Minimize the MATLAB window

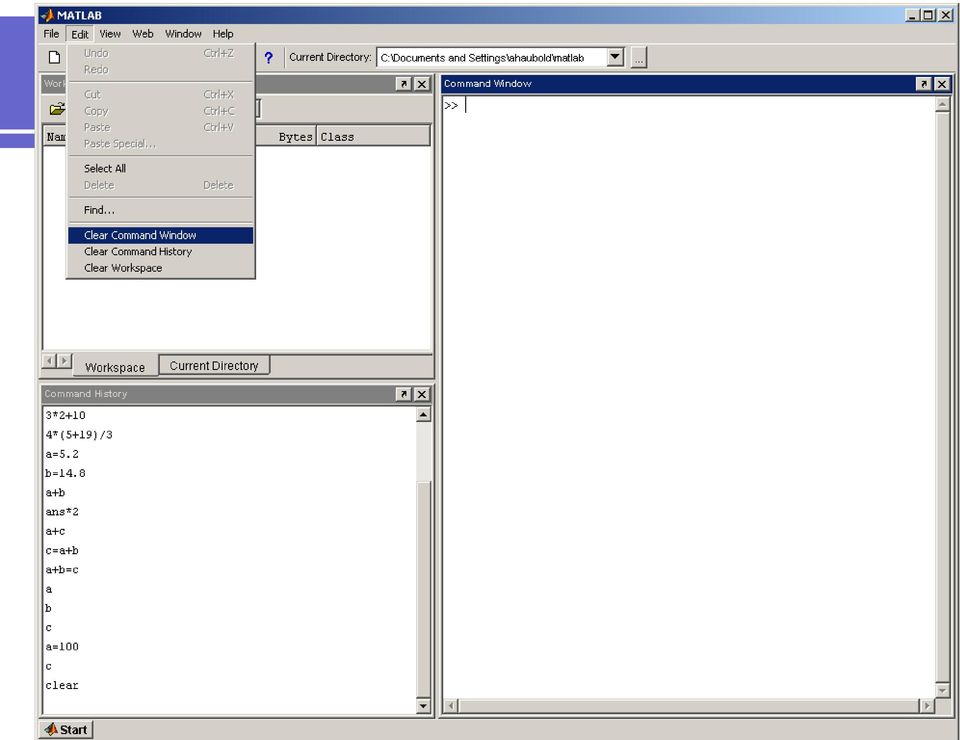click(x=913, y=15)
